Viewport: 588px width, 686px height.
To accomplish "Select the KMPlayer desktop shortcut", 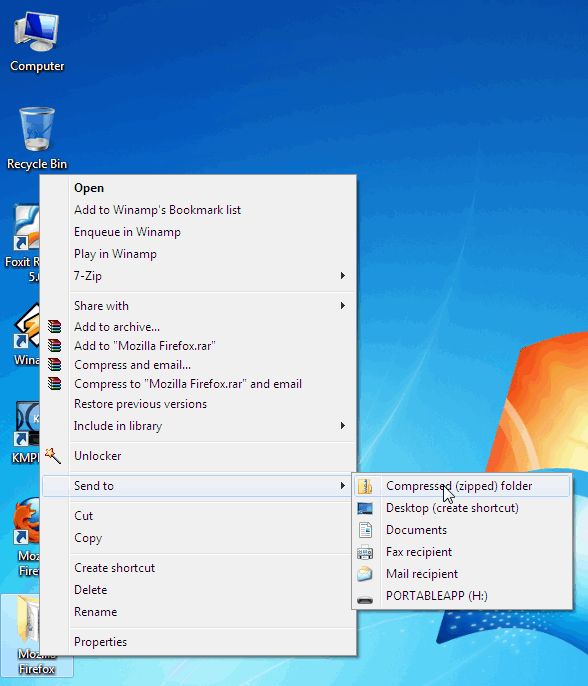I will tap(26, 424).
